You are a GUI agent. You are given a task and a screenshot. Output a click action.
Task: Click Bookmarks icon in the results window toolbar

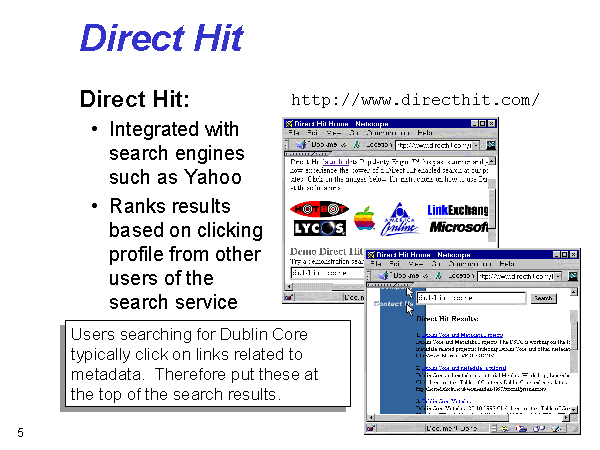tap(383, 276)
